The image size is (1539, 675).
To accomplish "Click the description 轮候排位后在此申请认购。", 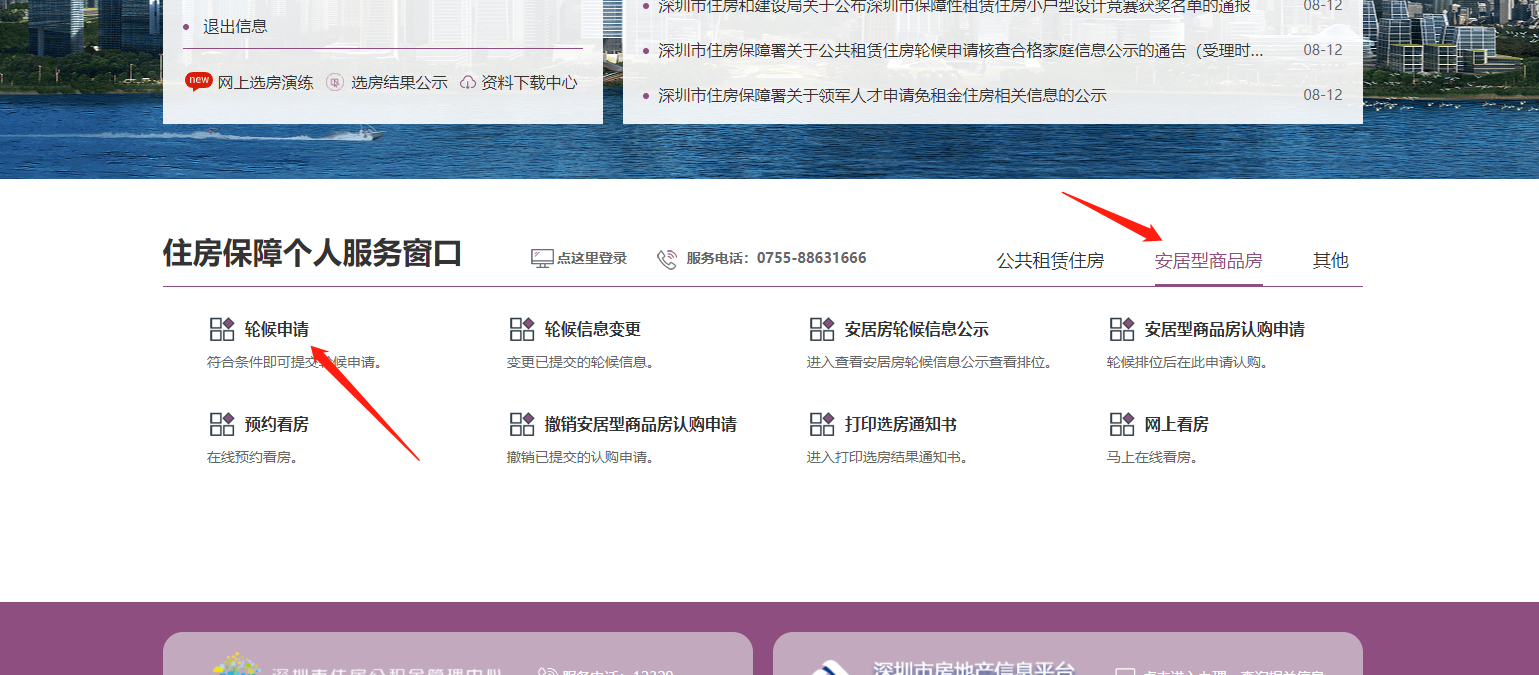I will pyautogui.click(x=1188, y=362).
